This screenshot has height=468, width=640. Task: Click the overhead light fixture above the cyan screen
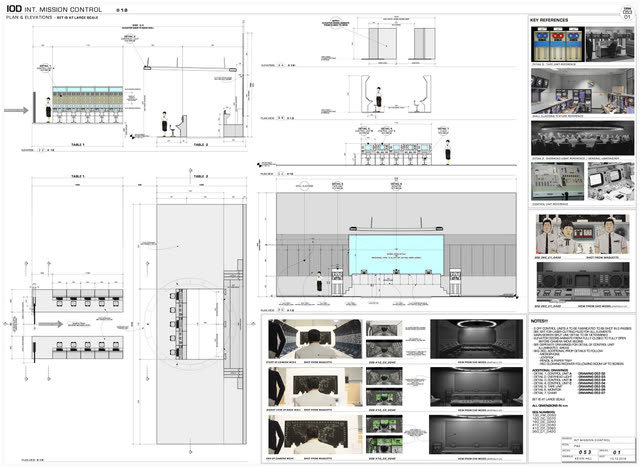[396, 228]
